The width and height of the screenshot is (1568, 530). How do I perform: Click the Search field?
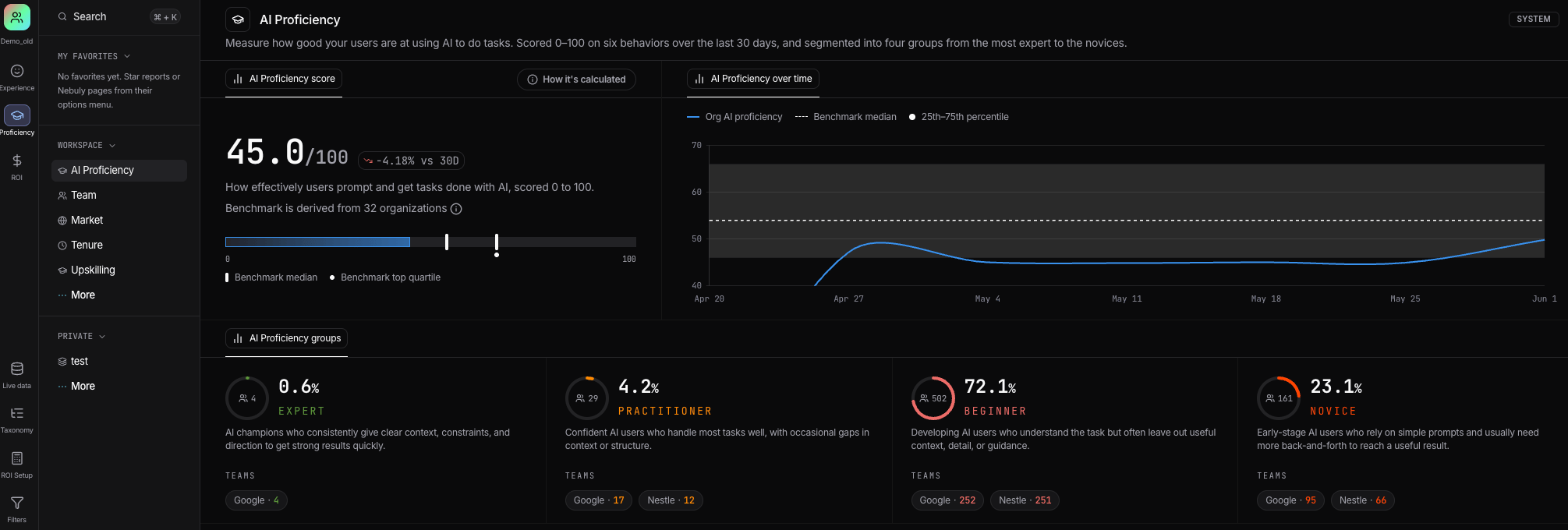119,17
